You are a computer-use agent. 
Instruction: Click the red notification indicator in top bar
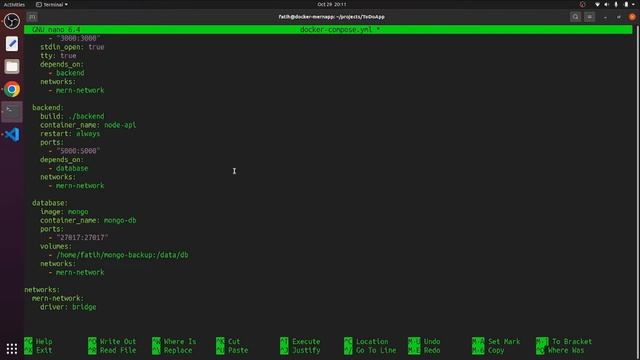point(582,4)
